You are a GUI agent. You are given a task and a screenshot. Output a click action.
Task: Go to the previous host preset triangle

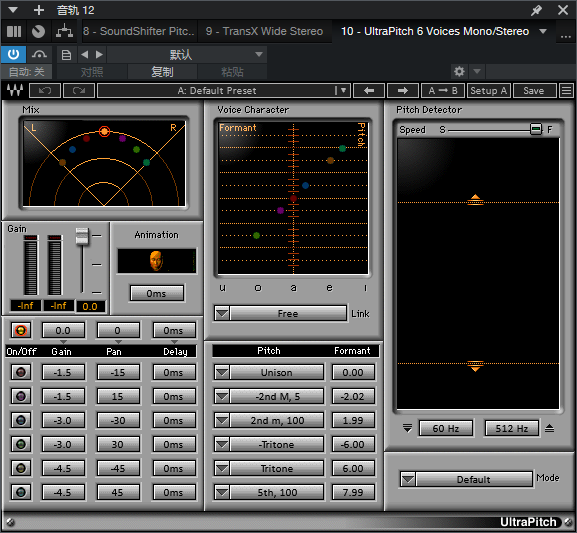click(x=85, y=55)
